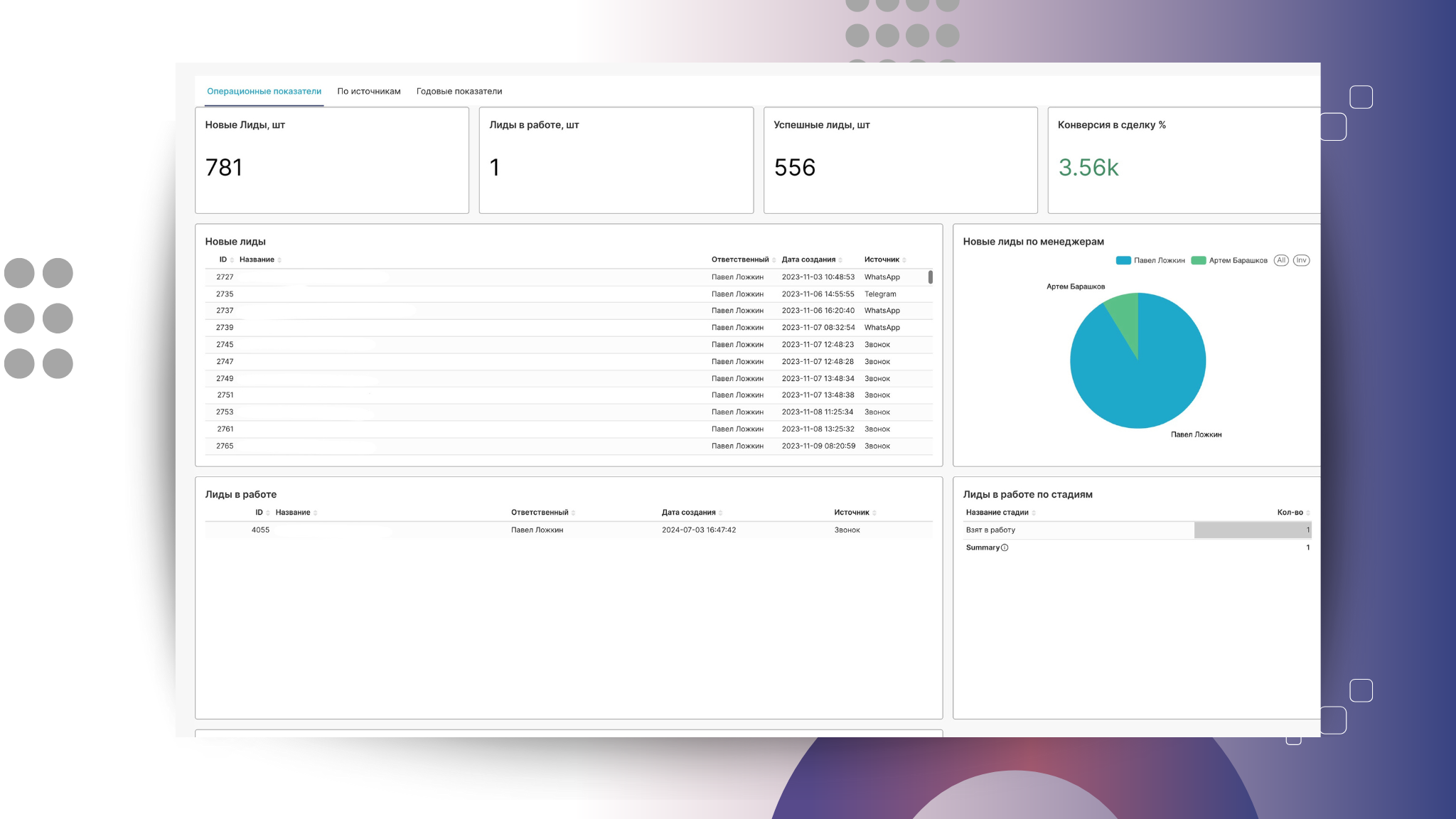This screenshot has height=819, width=1456.
Task: Sort Новые лиды table by ID column icon
Action: [x=232, y=260]
